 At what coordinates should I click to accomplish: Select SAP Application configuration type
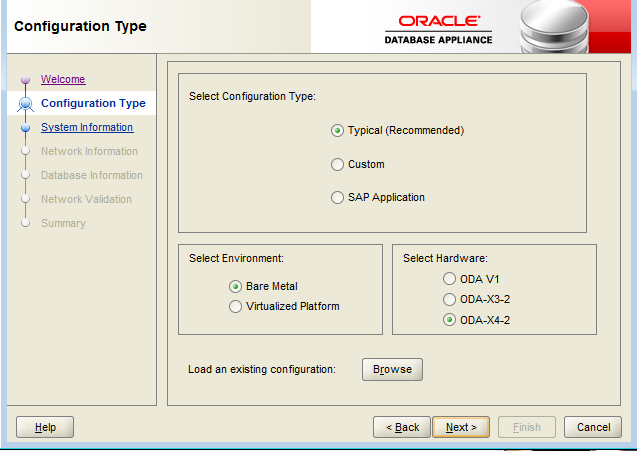[337, 198]
